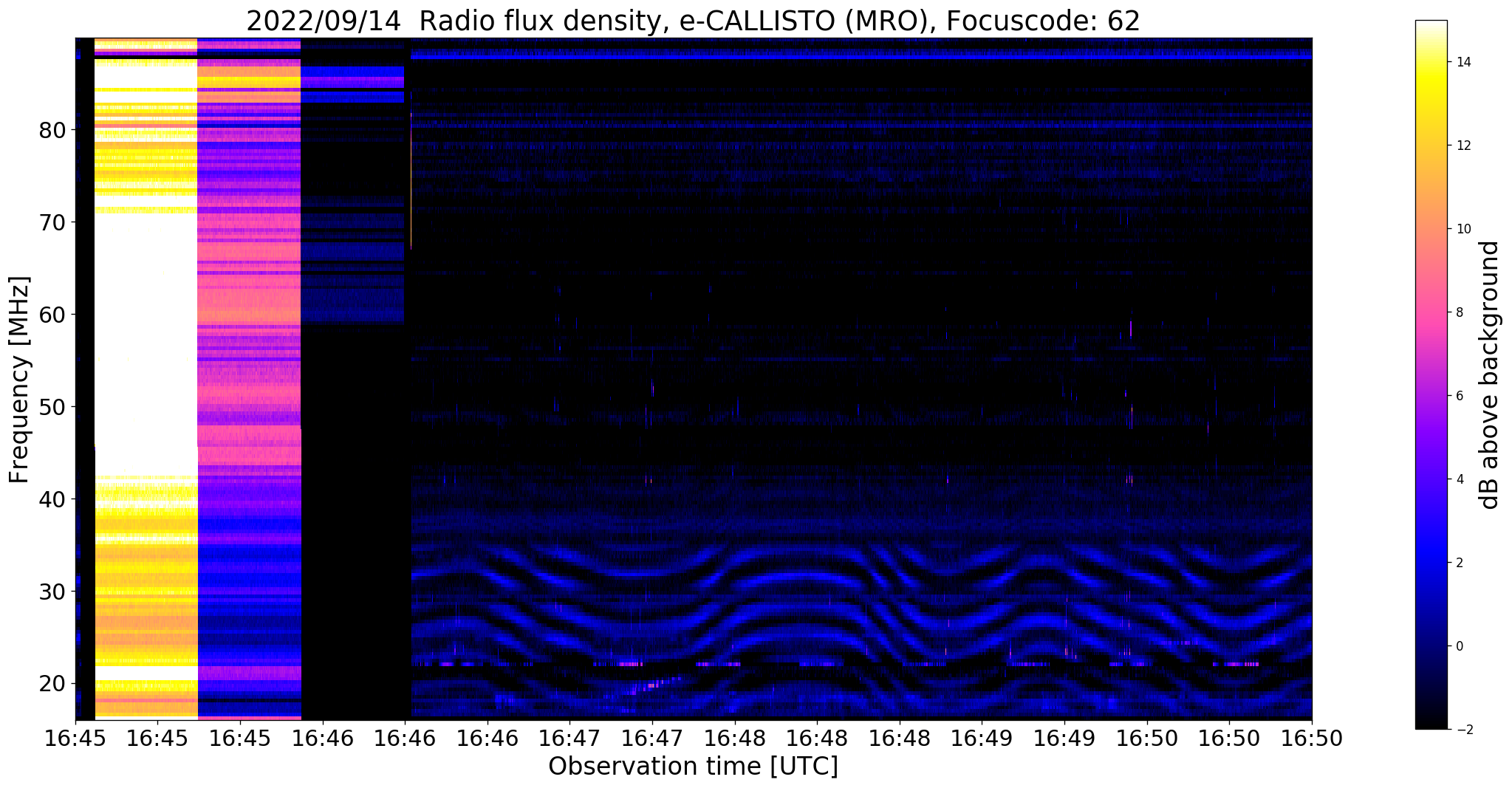The image size is (1512, 788).
Task: Click the 60 MHz frequency tick label
Action: tap(52, 315)
